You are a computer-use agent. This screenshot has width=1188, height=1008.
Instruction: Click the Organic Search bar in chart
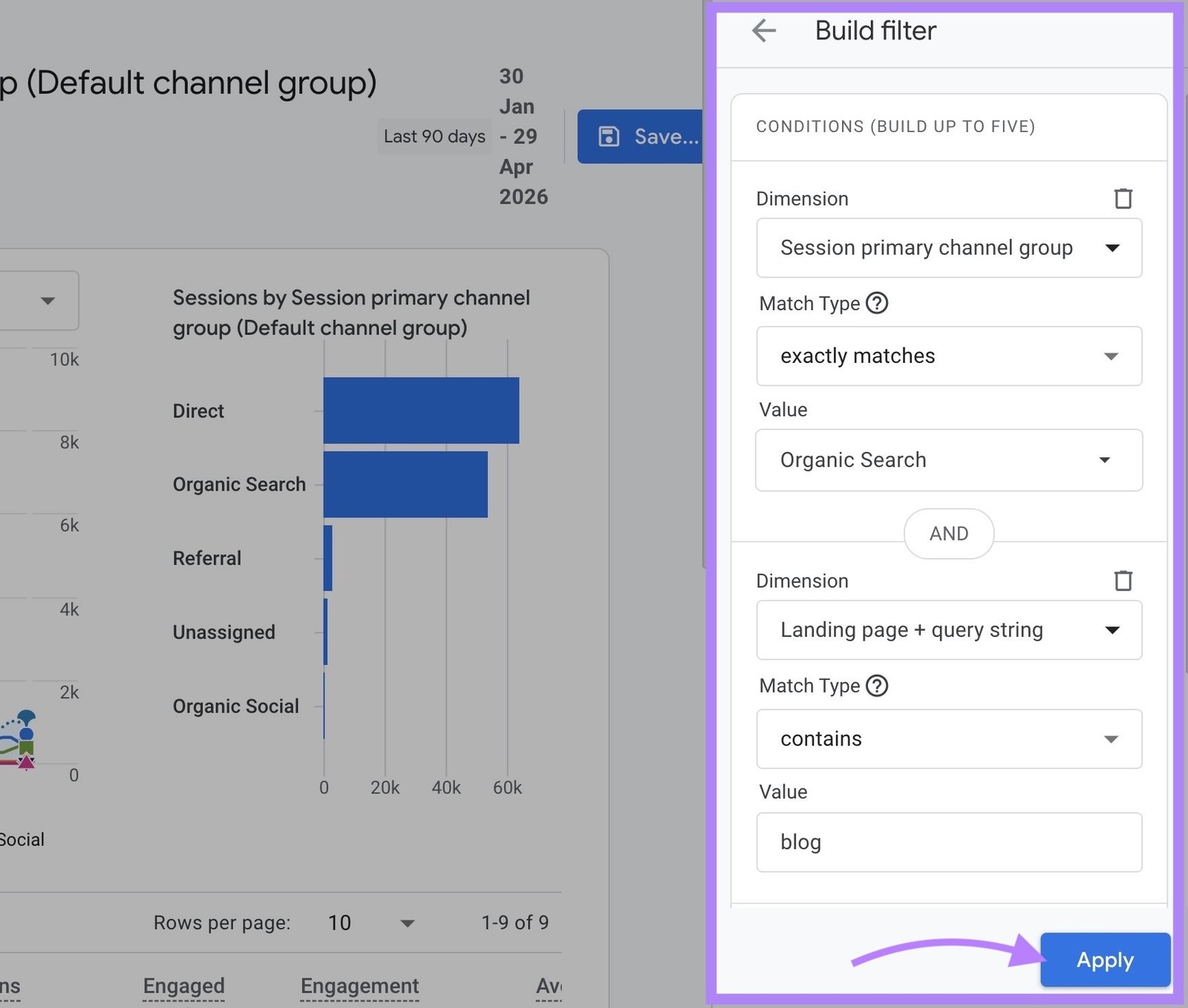point(405,484)
